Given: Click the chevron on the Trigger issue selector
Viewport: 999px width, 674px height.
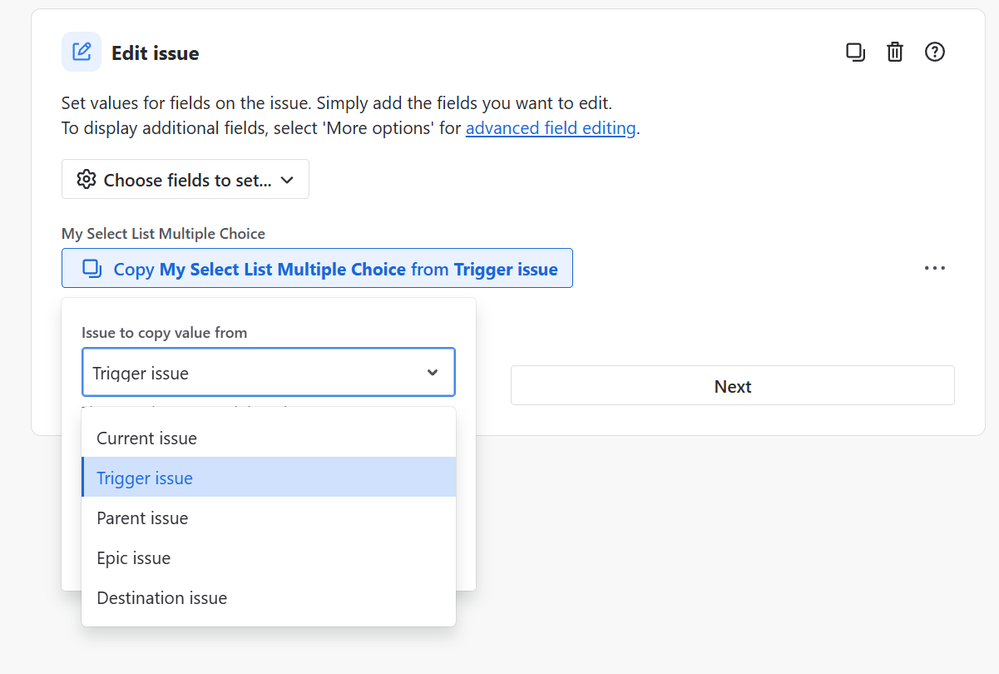Looking at the screenshot, I should 434,371.
